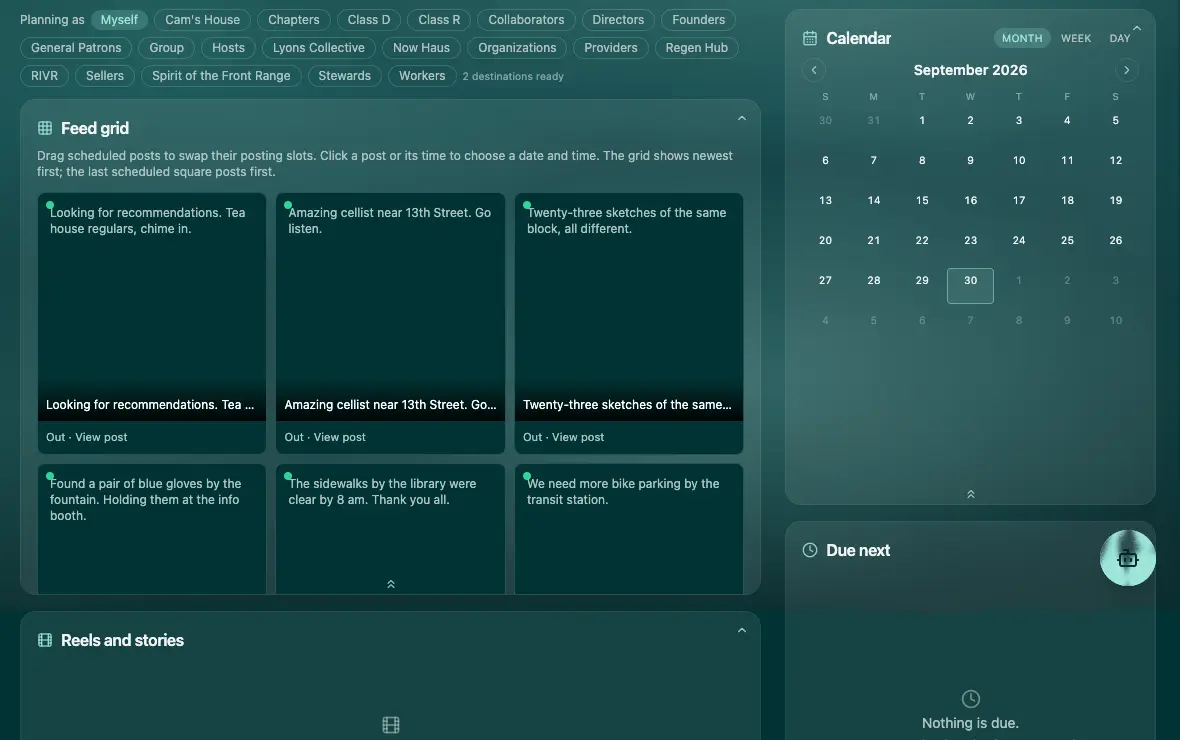Open the sidewalks by the library post card
Image resolution: width=1180 pixels, height=740 pixels.
point(390,529)
